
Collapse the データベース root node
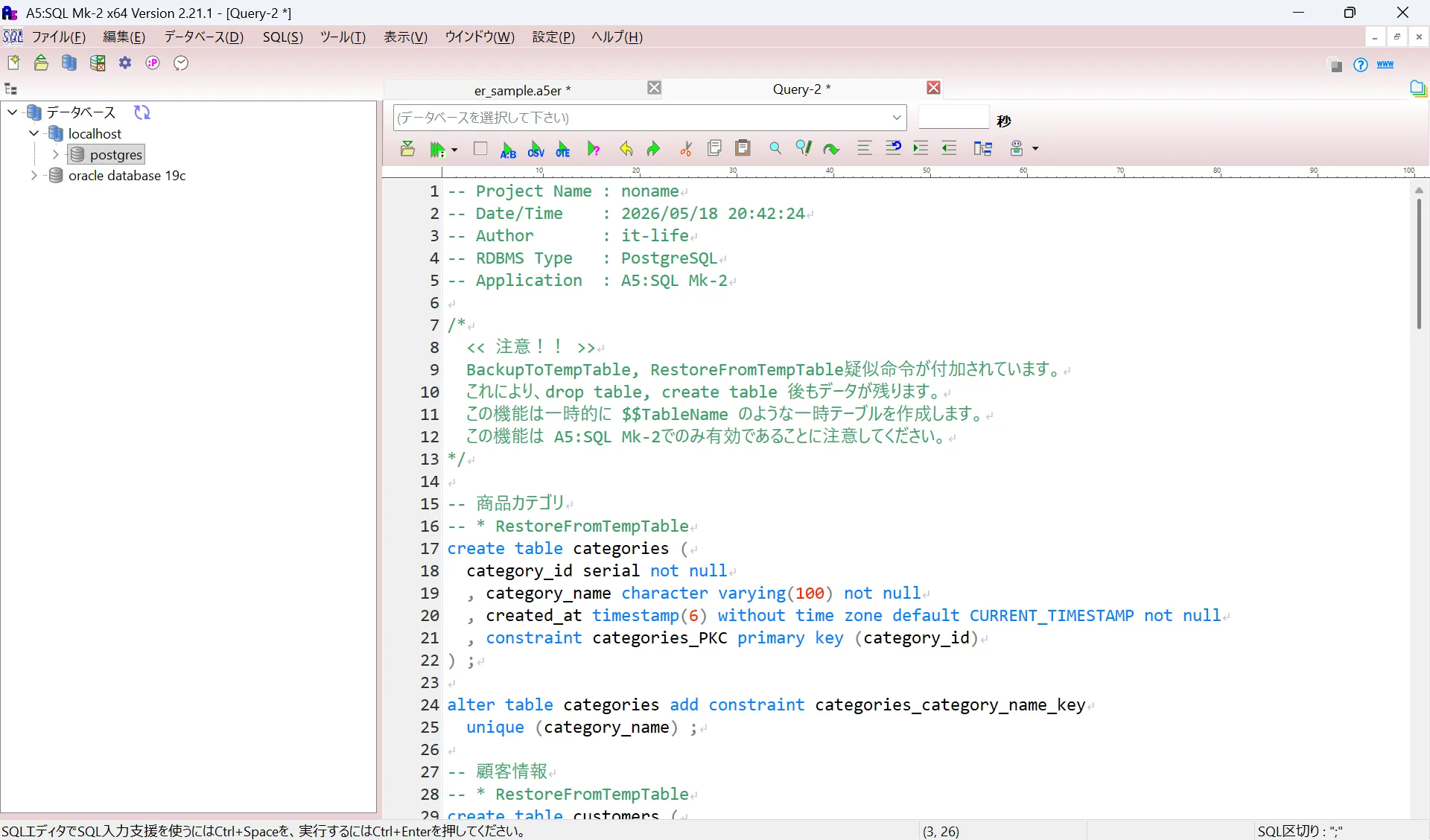(13, 112)
